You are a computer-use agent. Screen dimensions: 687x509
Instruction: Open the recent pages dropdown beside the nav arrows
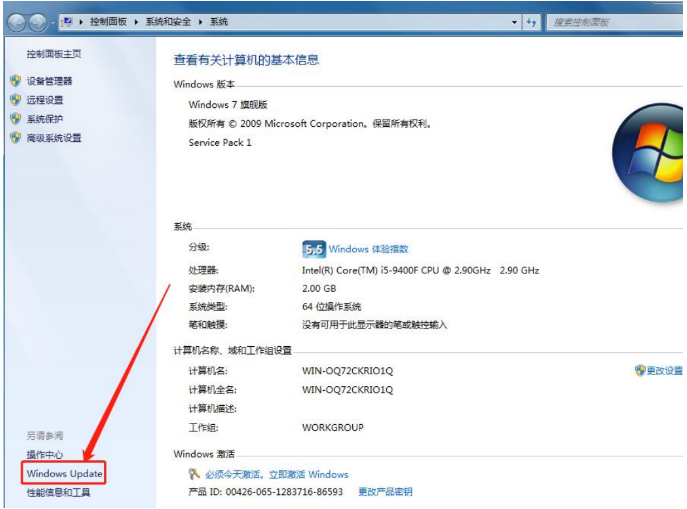coord(52,23)
